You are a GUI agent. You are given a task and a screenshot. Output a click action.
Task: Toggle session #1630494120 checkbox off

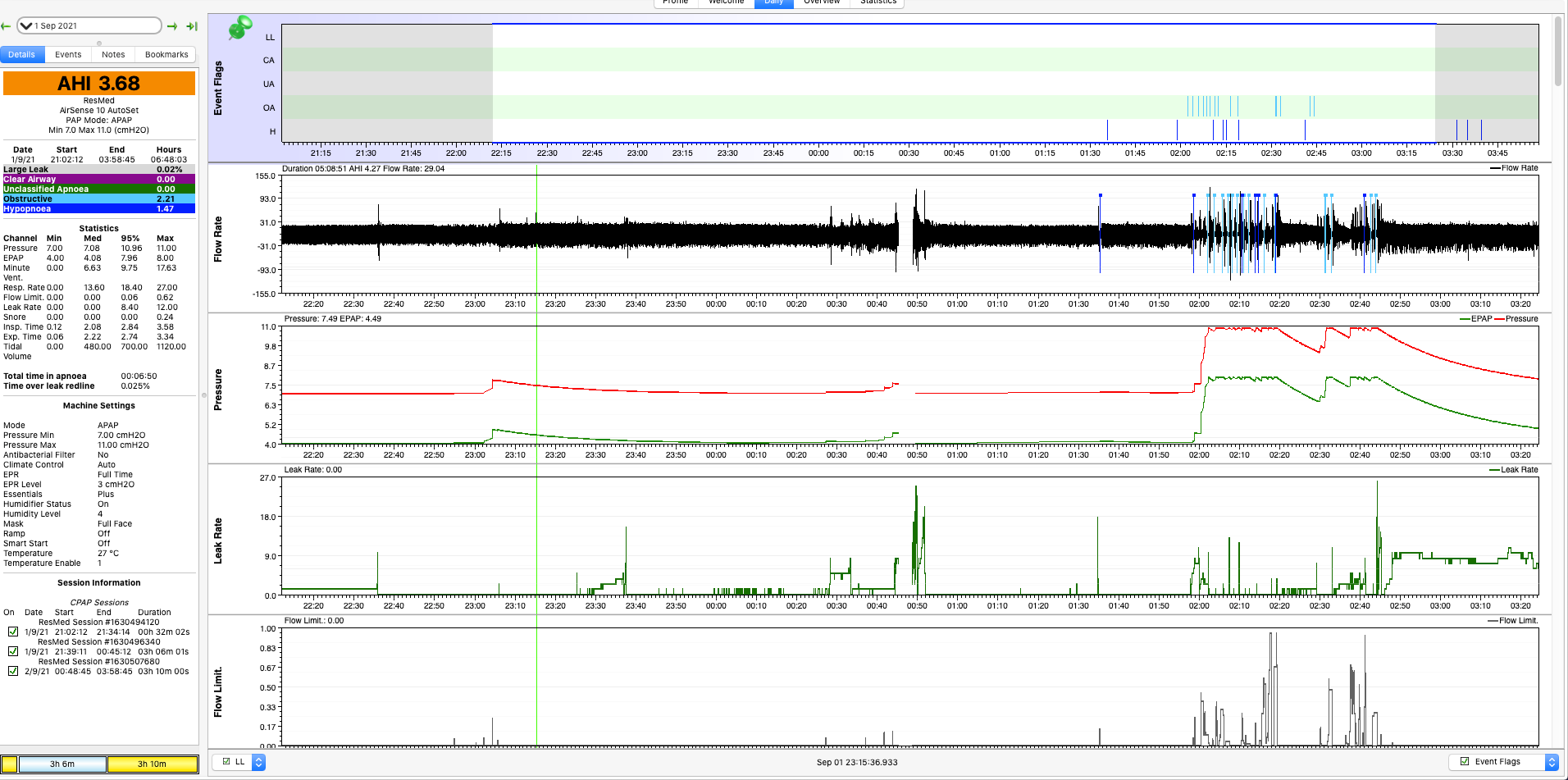pos(13,632)
